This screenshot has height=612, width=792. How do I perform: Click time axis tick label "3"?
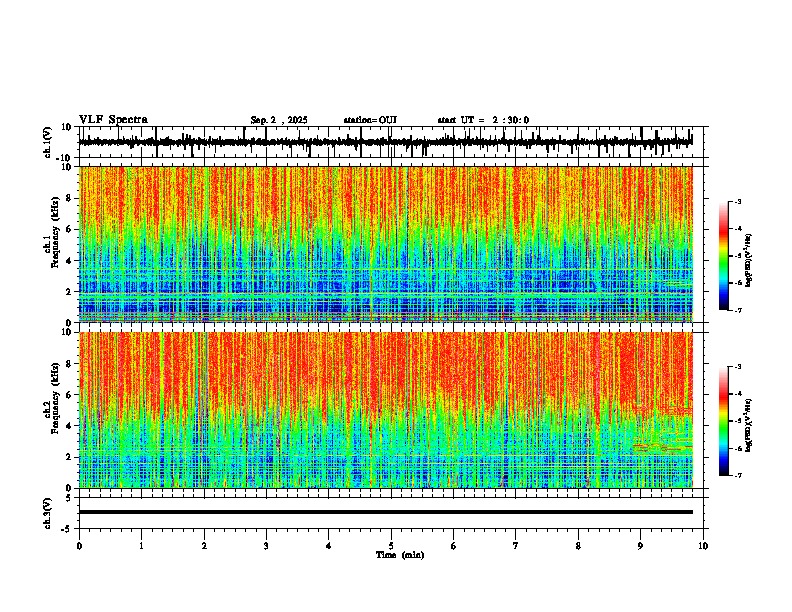266,546
